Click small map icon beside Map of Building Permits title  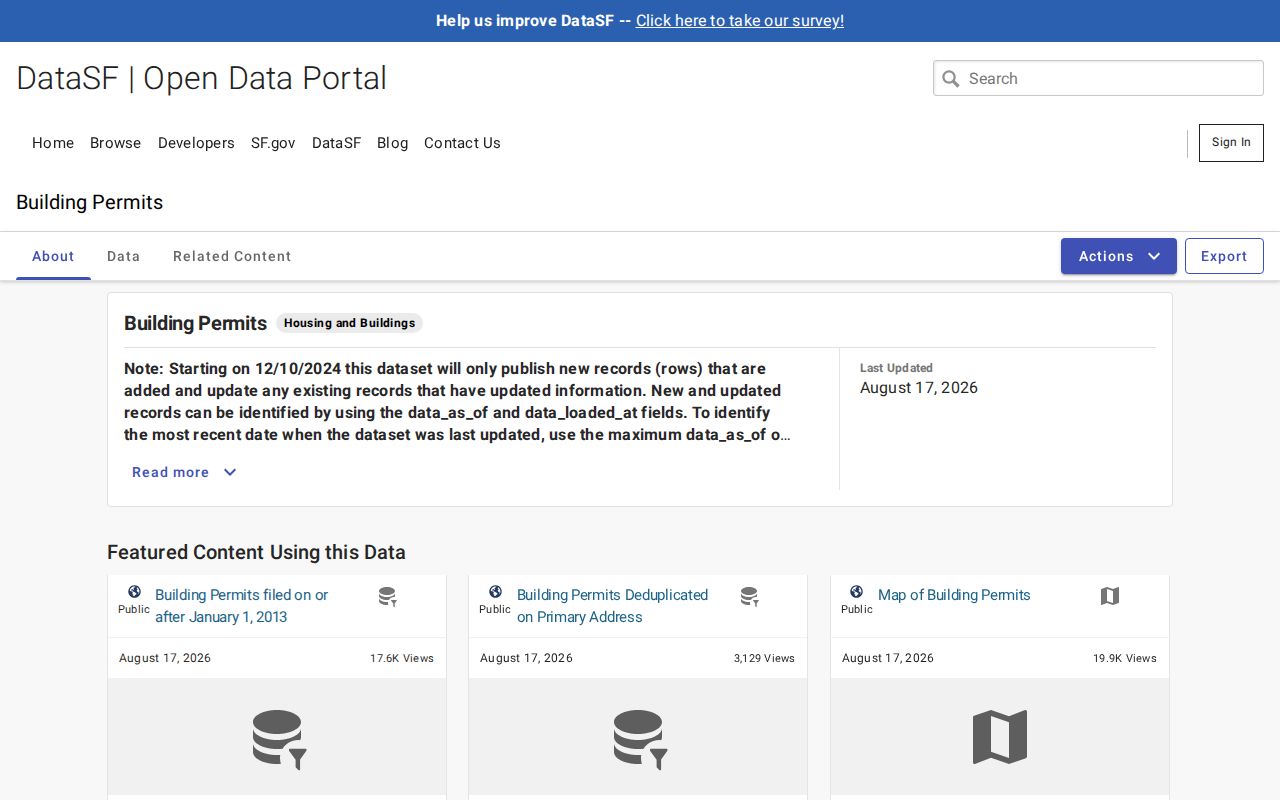(x=1110, y=596)
